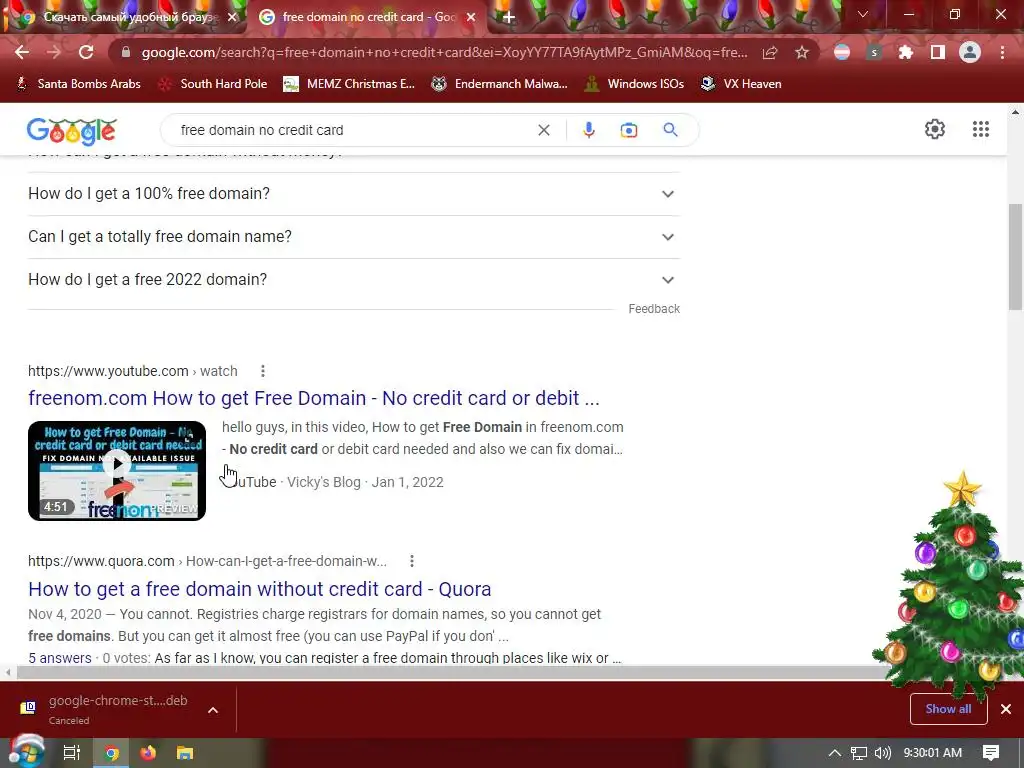The image size is (1024, 768).
Task: Open the Extensions puzzle icon
Action: click(x=905, y=52)
